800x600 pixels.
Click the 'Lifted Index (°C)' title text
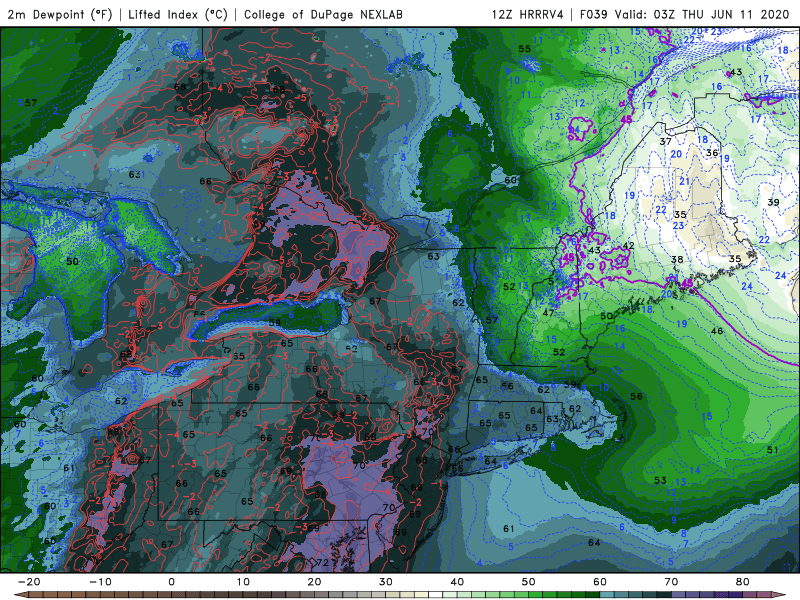point(178,14)
